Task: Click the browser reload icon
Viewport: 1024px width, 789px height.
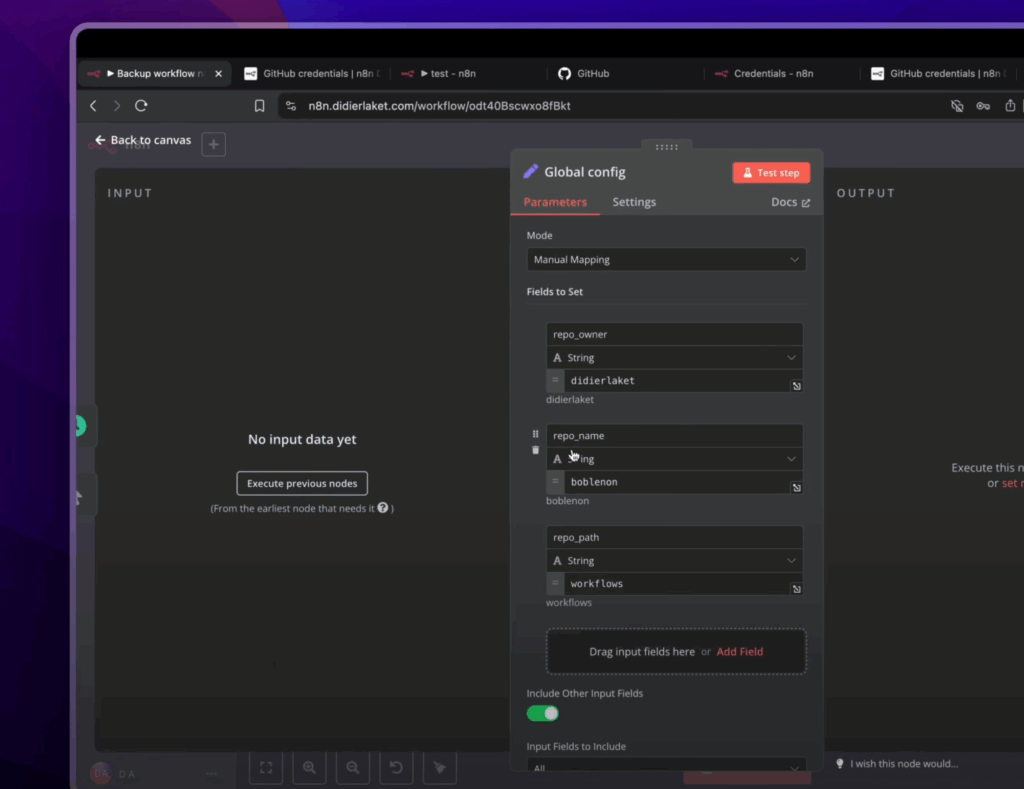Action: click(x=141, y=106)
